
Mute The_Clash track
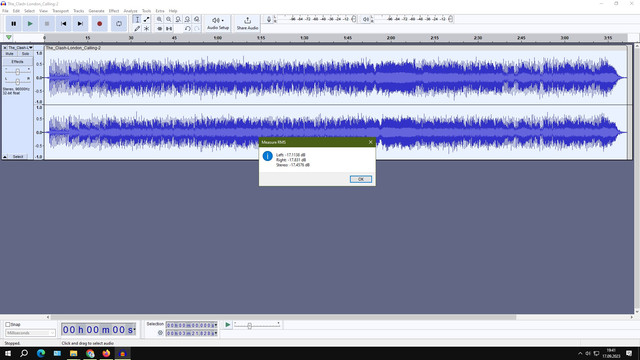click(9, 54)
